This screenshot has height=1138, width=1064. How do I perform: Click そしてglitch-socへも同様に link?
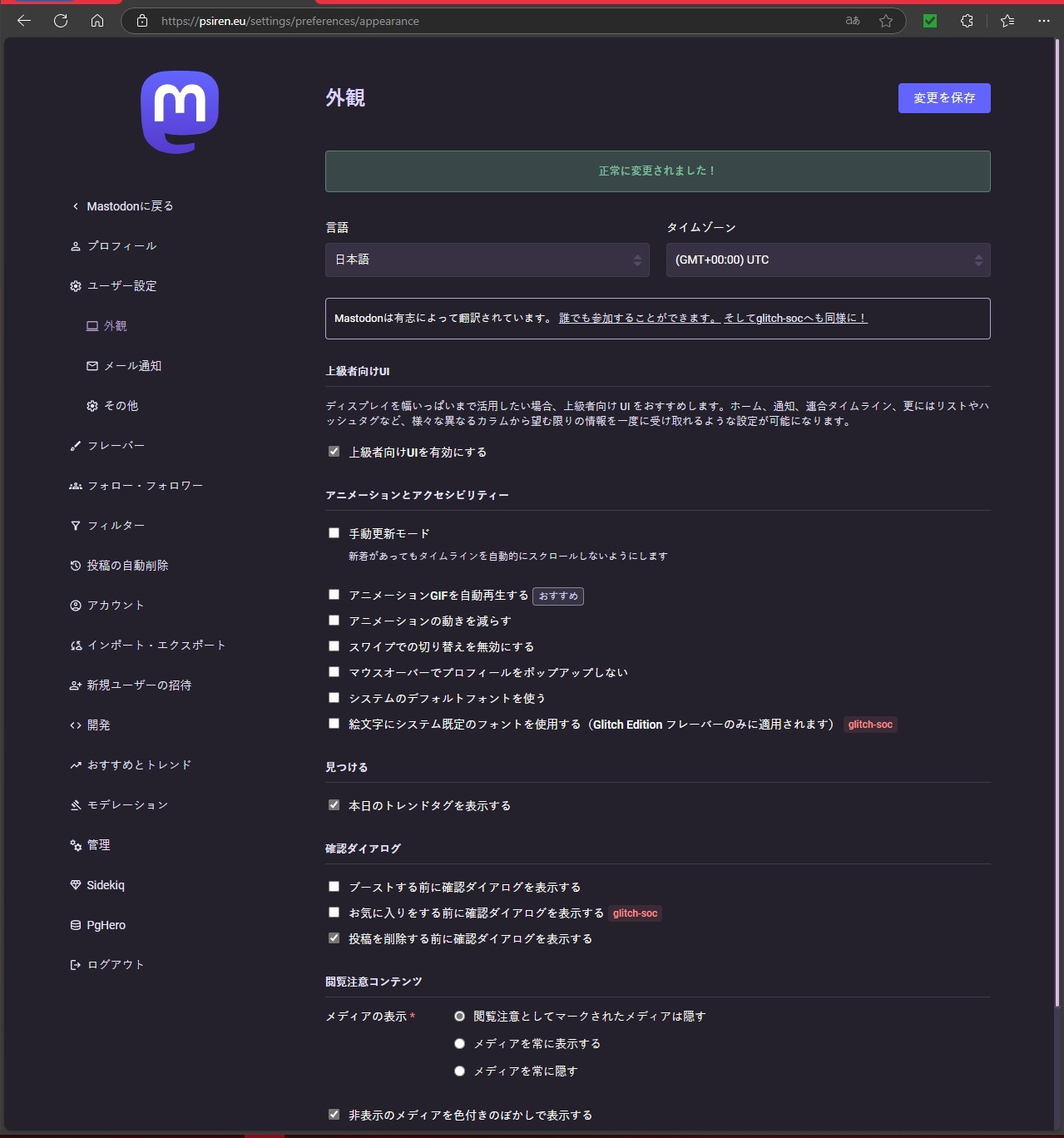coord(795,319)
